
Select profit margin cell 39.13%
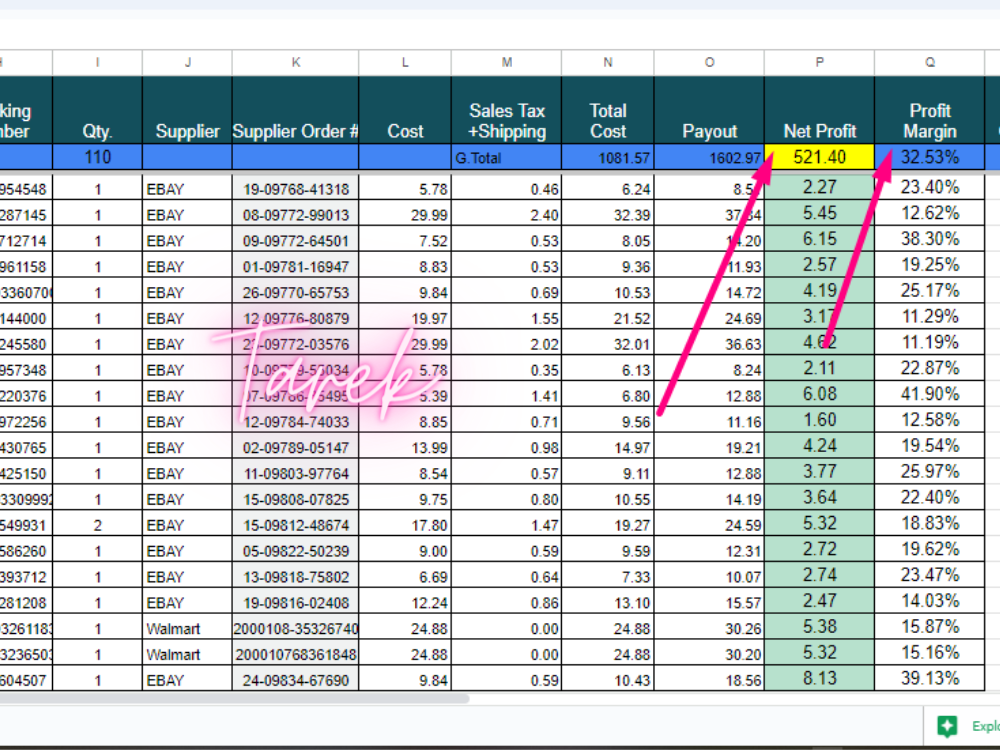tap(930, 679)
